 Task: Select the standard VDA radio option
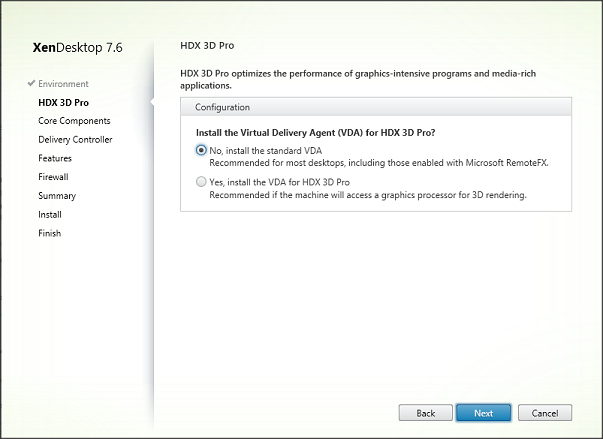202,151
